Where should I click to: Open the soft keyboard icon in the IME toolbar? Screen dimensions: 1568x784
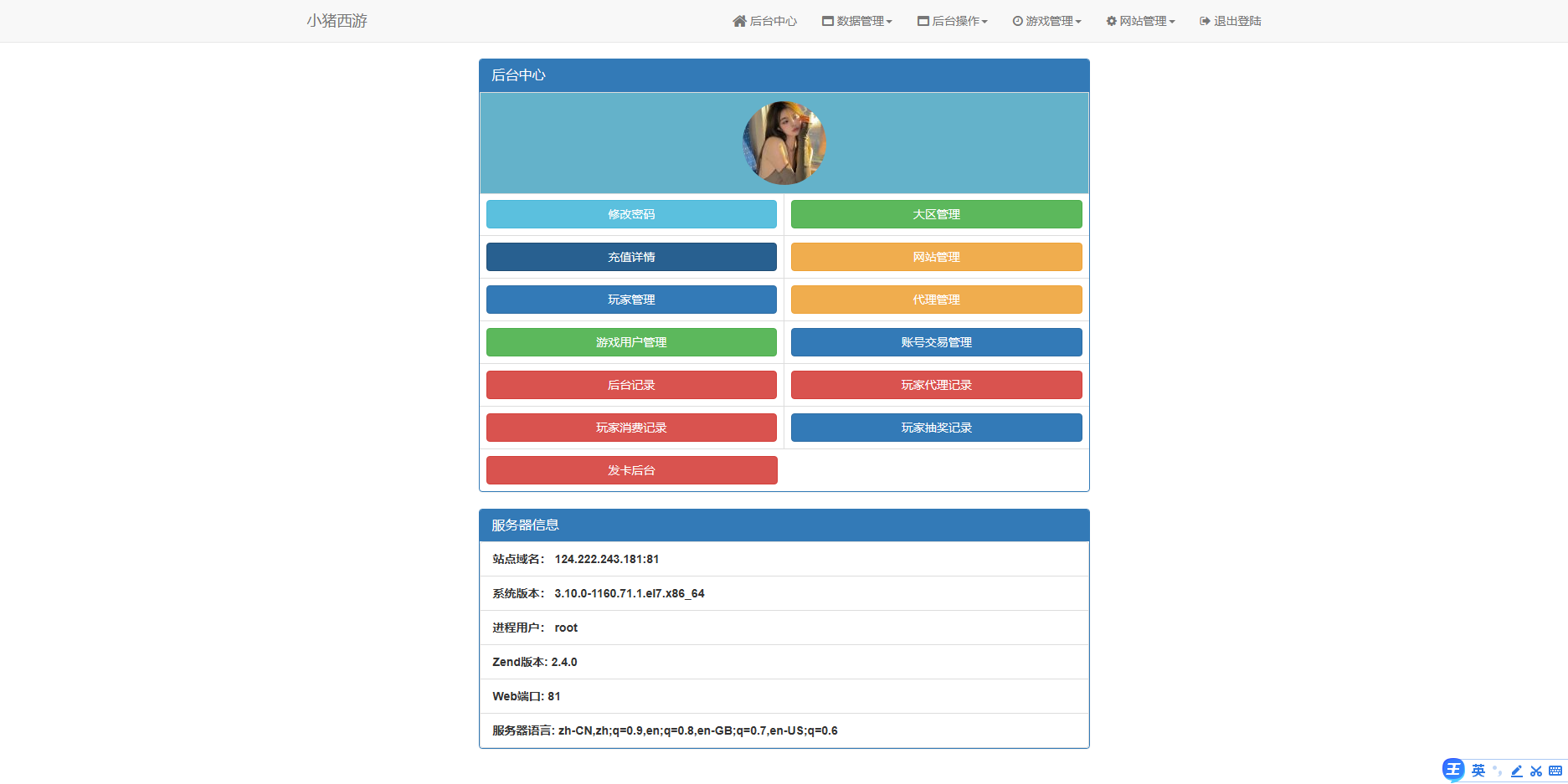(1555, 771)
